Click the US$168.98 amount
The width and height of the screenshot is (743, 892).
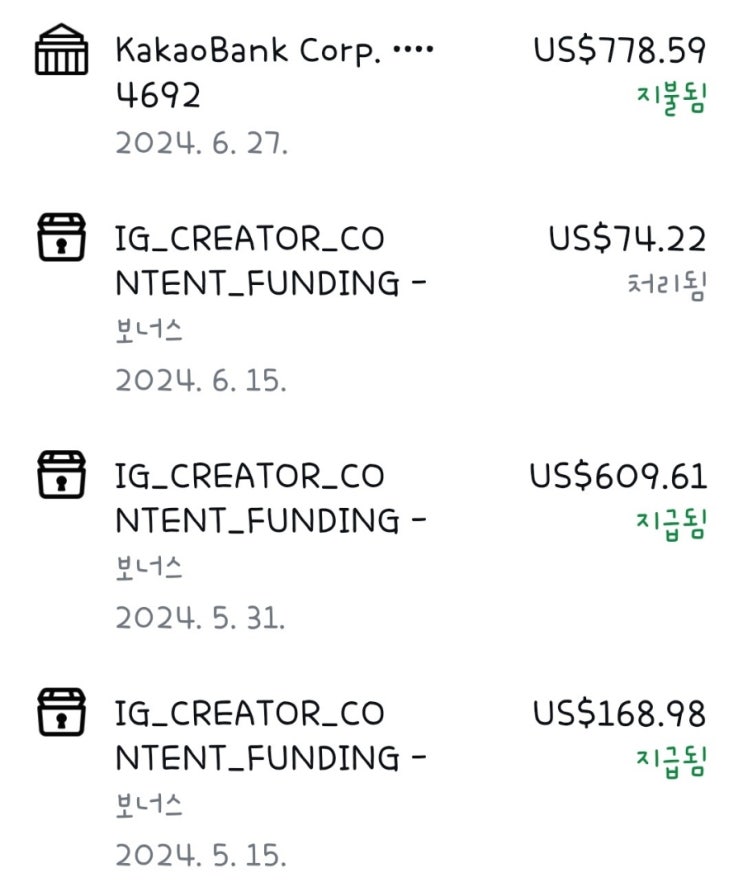tap(619, 714)
